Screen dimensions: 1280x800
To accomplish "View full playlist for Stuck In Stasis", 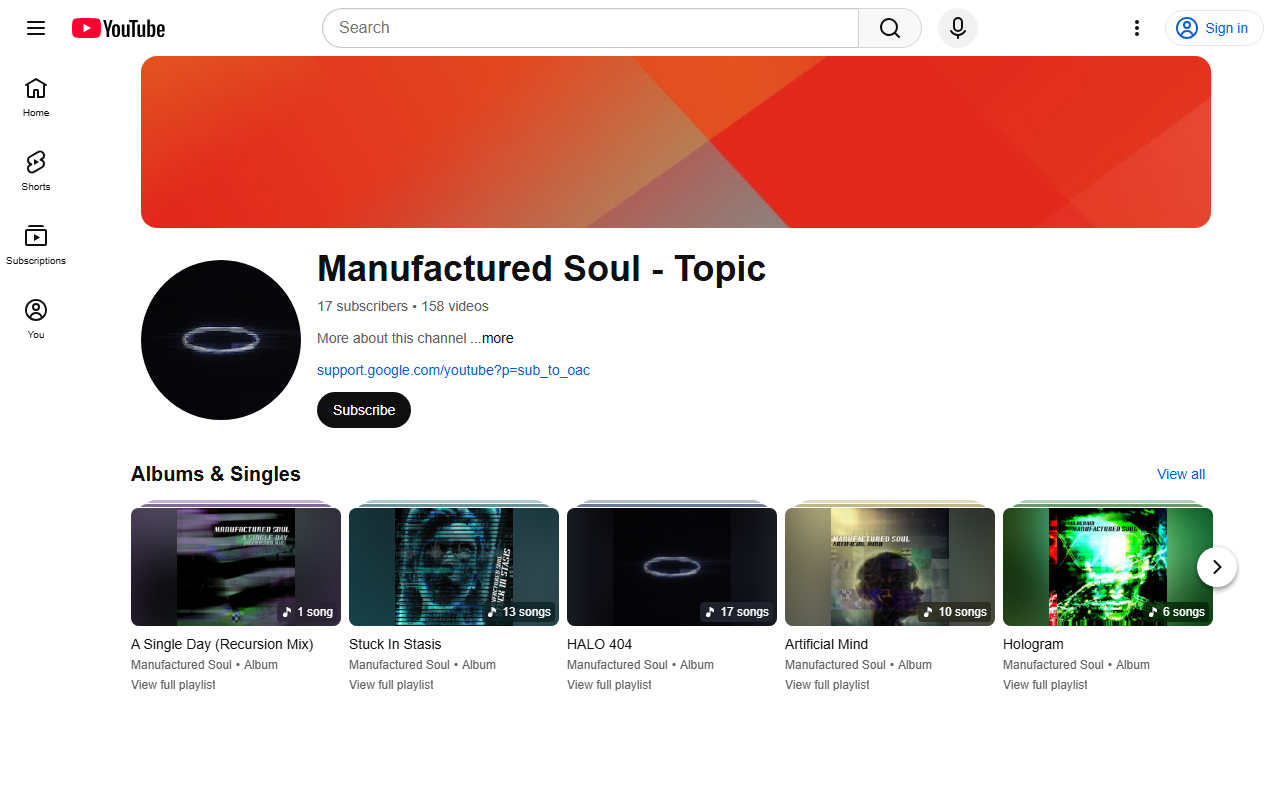I will point(391,685).
